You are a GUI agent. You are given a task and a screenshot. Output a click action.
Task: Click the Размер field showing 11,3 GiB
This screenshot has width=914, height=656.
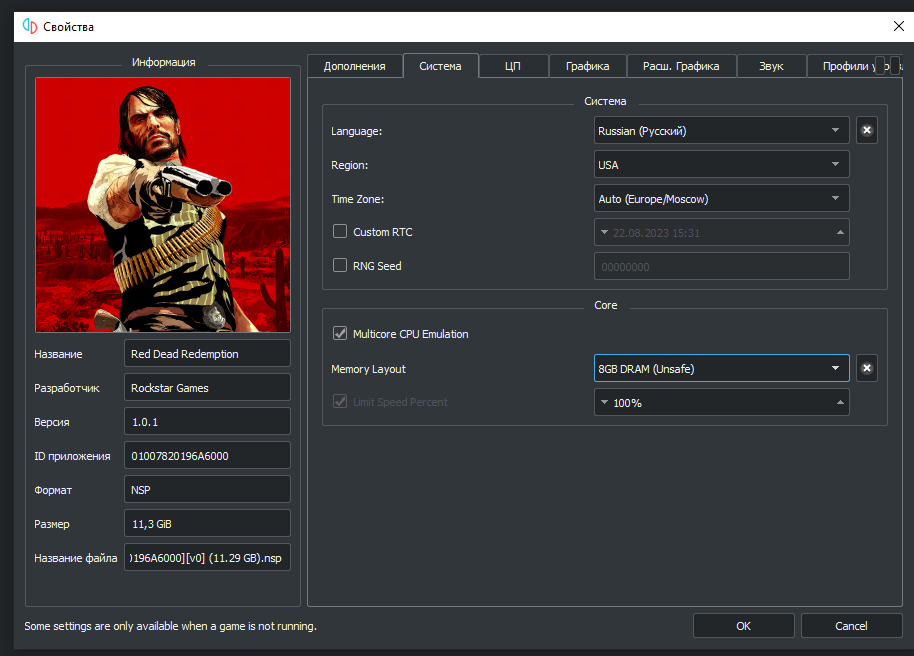pyautogui.click(x=207, y=523)
